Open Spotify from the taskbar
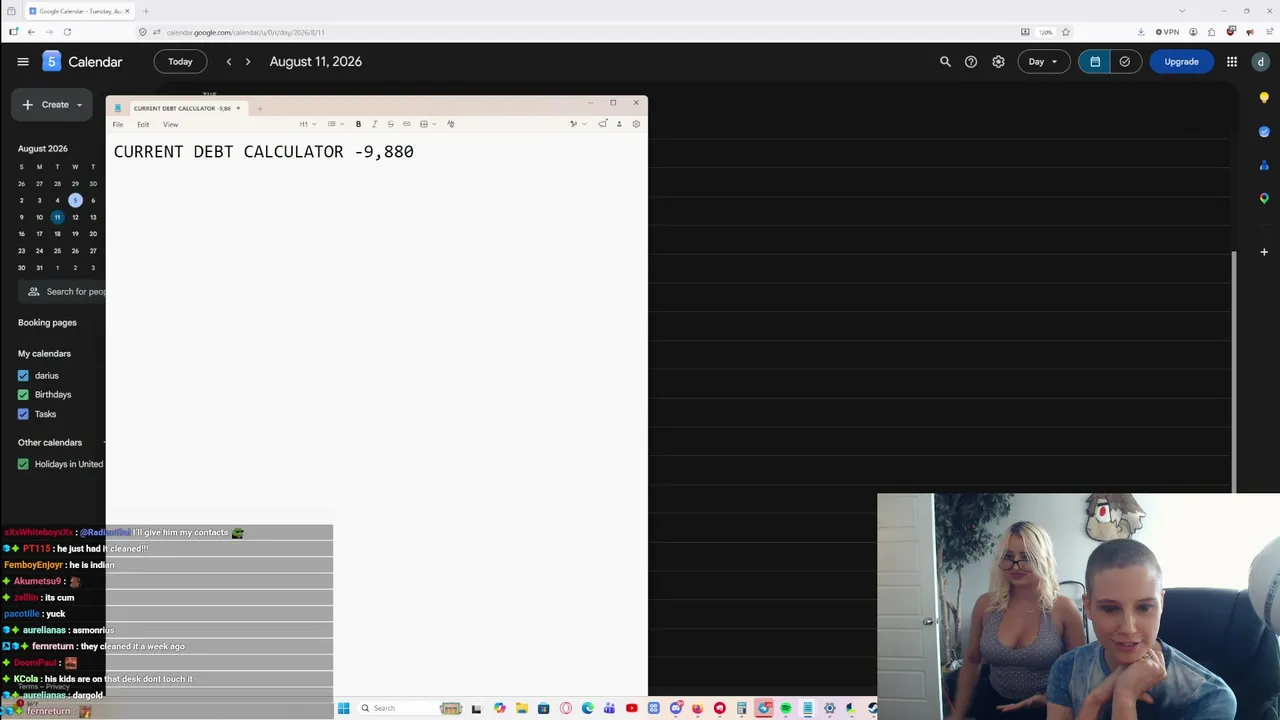Image resolution: width=1280 pixels, height=720 pixels. [786, 708]
